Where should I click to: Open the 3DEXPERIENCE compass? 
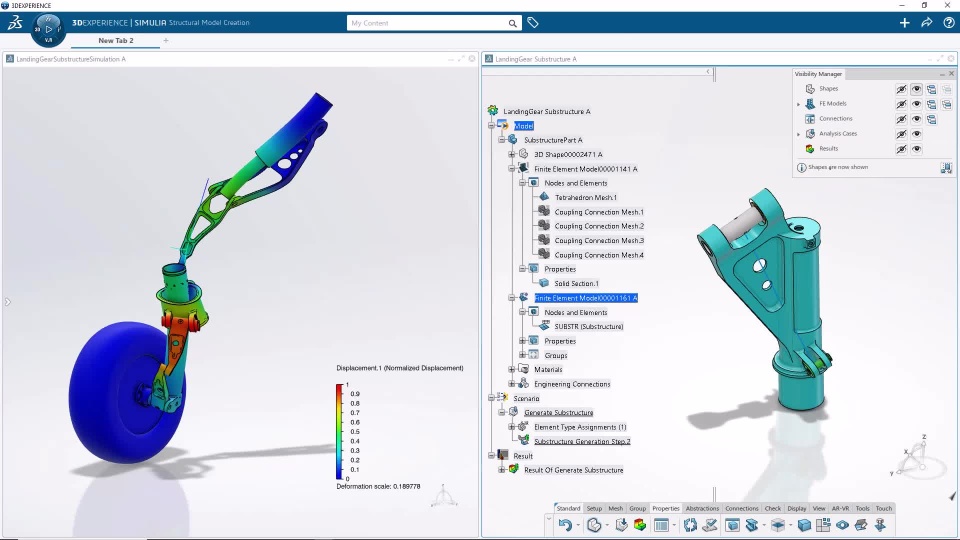click(48, 29)
